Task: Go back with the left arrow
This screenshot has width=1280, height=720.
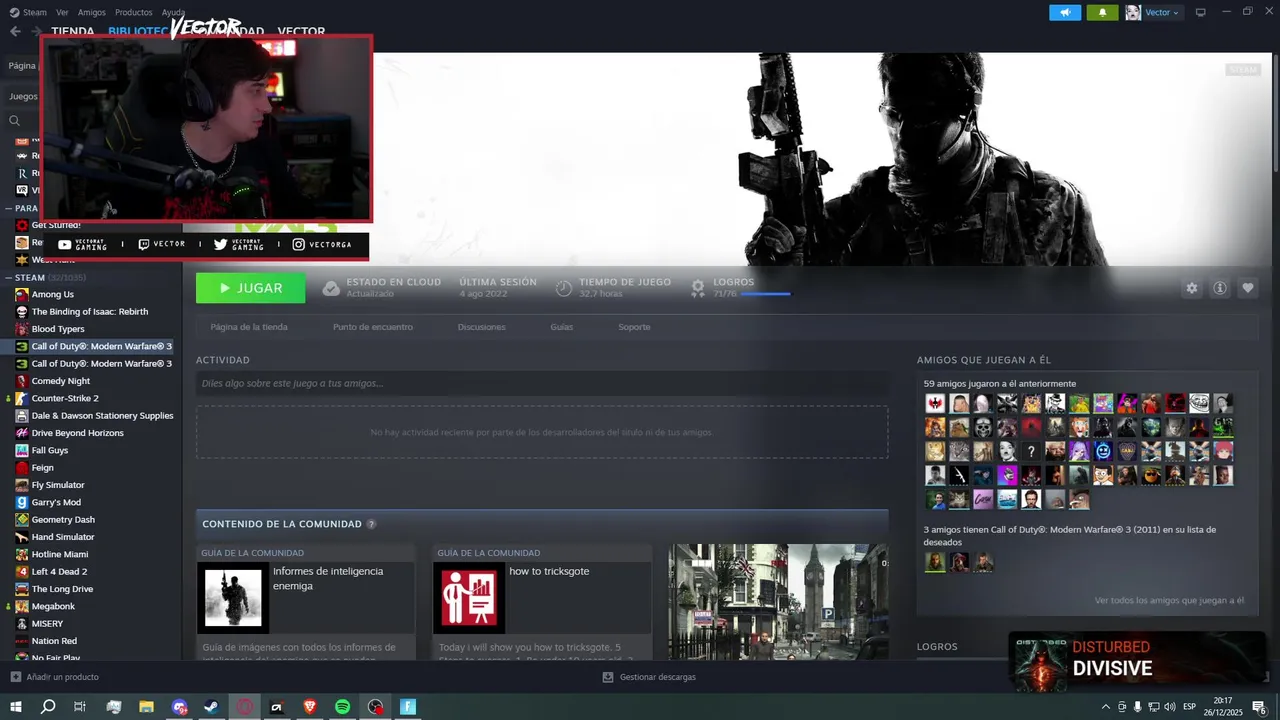Action: [x=15, y=31]
